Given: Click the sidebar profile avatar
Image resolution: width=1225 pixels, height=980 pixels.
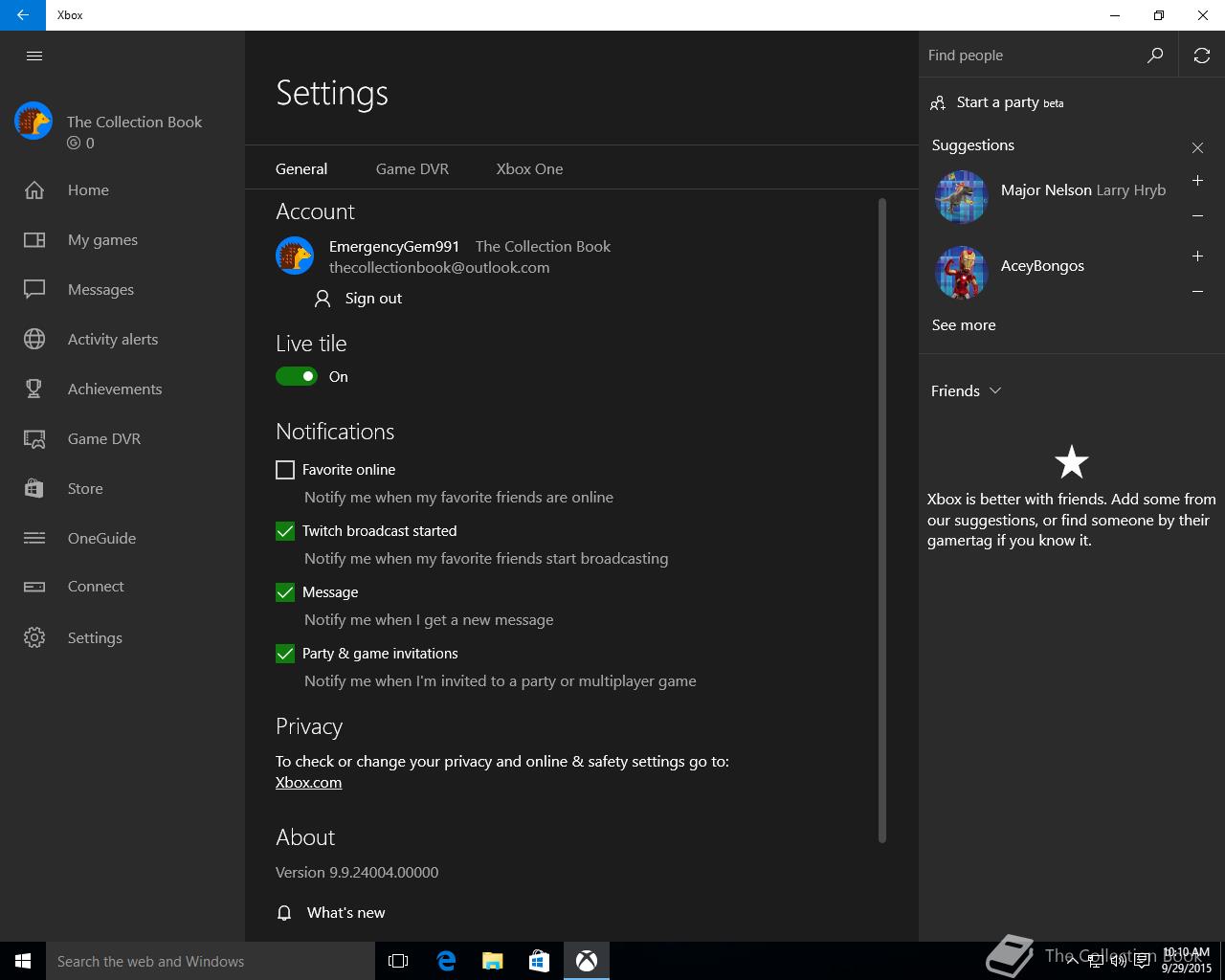Looking at the screenshot, I should click(x=33, y=122).
